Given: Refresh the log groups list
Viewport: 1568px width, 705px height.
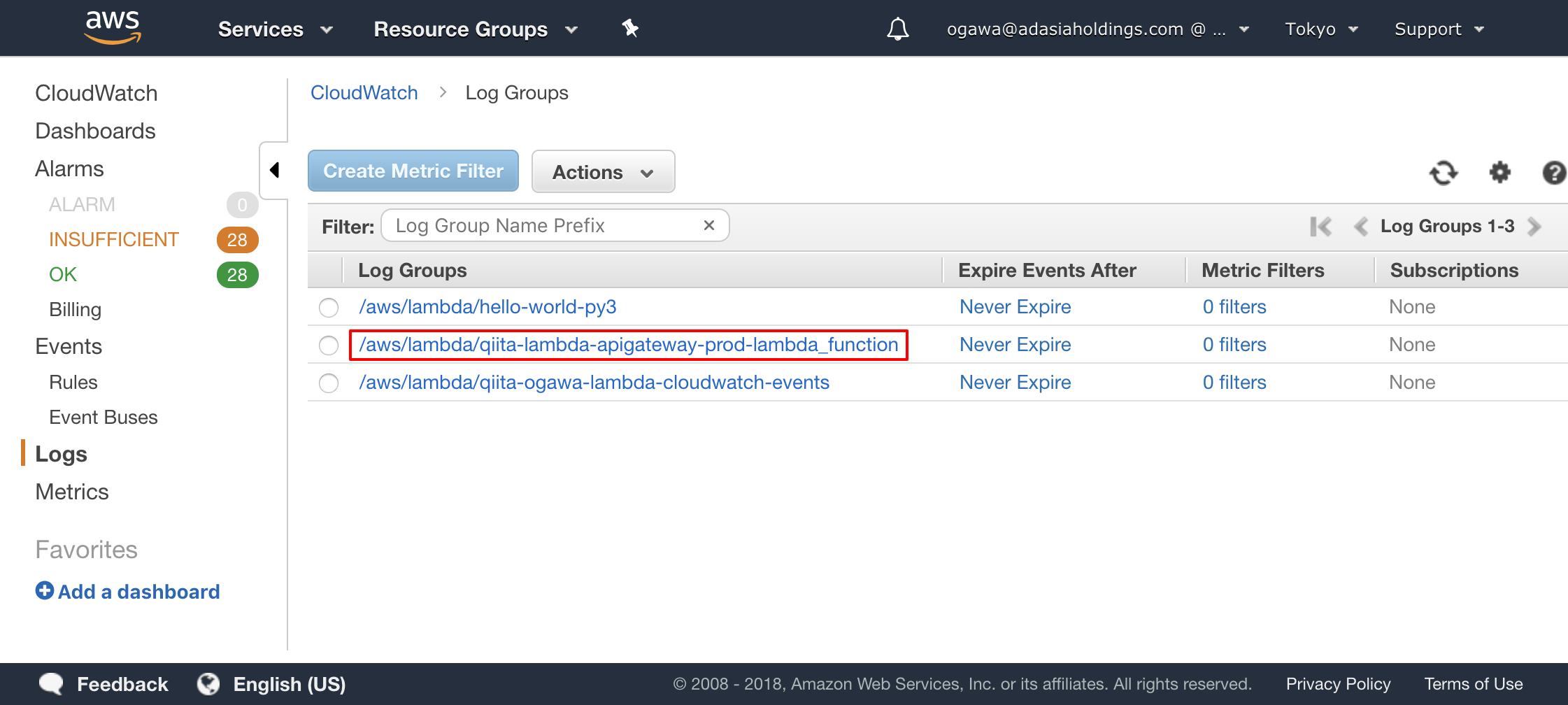Looking at the screenshot, I should (x=1444, y=172).
